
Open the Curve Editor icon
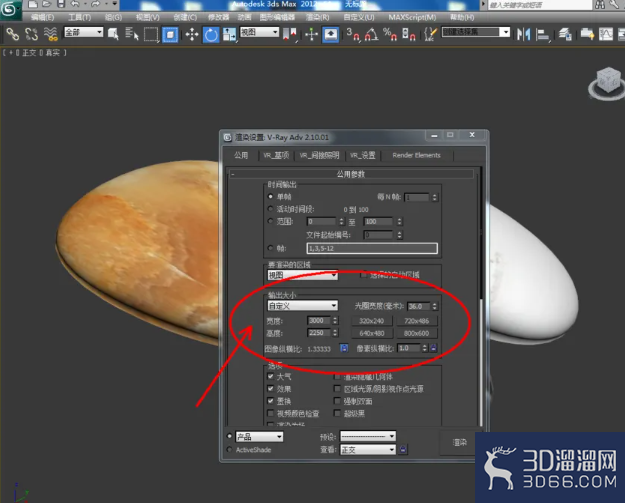pos(605,34)
